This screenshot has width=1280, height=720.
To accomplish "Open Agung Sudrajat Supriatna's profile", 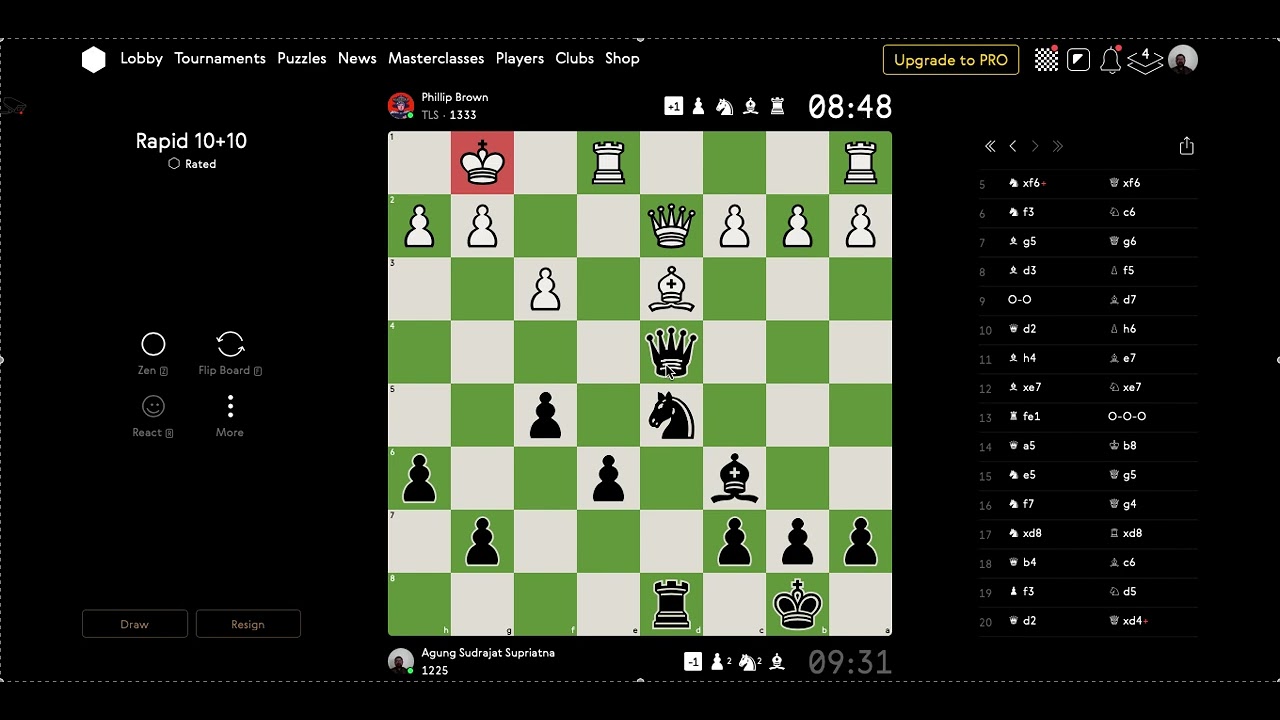I will point(488,652).
